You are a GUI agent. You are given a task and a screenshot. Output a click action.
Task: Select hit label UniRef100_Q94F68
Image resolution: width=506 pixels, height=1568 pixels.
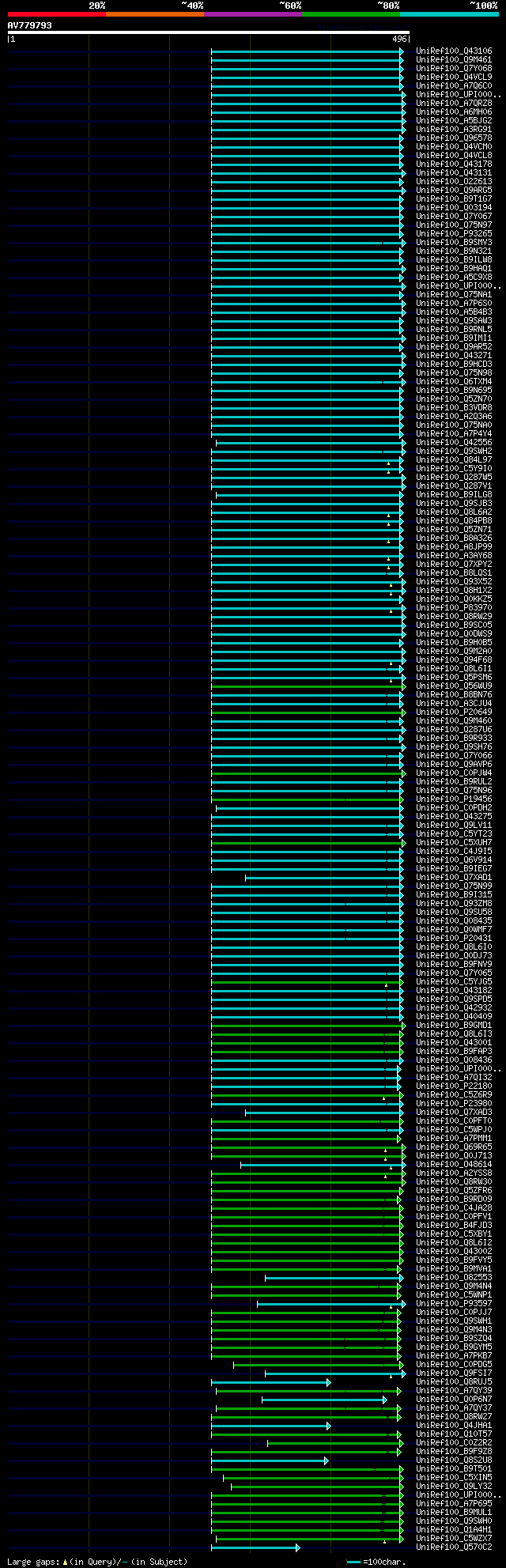[454, 660]
